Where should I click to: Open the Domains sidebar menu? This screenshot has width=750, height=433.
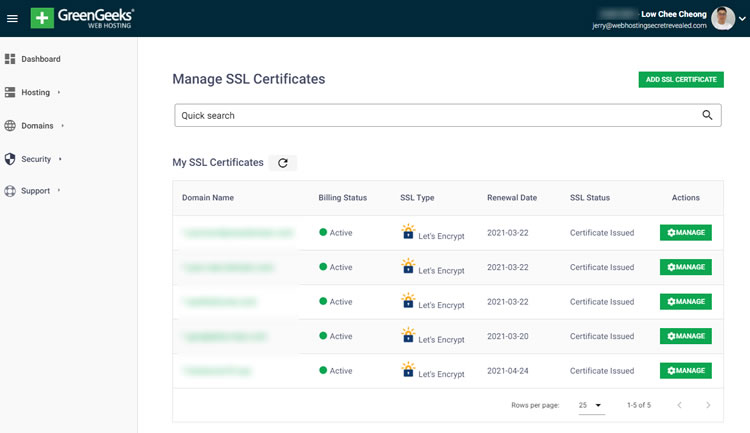click(37, 126)
